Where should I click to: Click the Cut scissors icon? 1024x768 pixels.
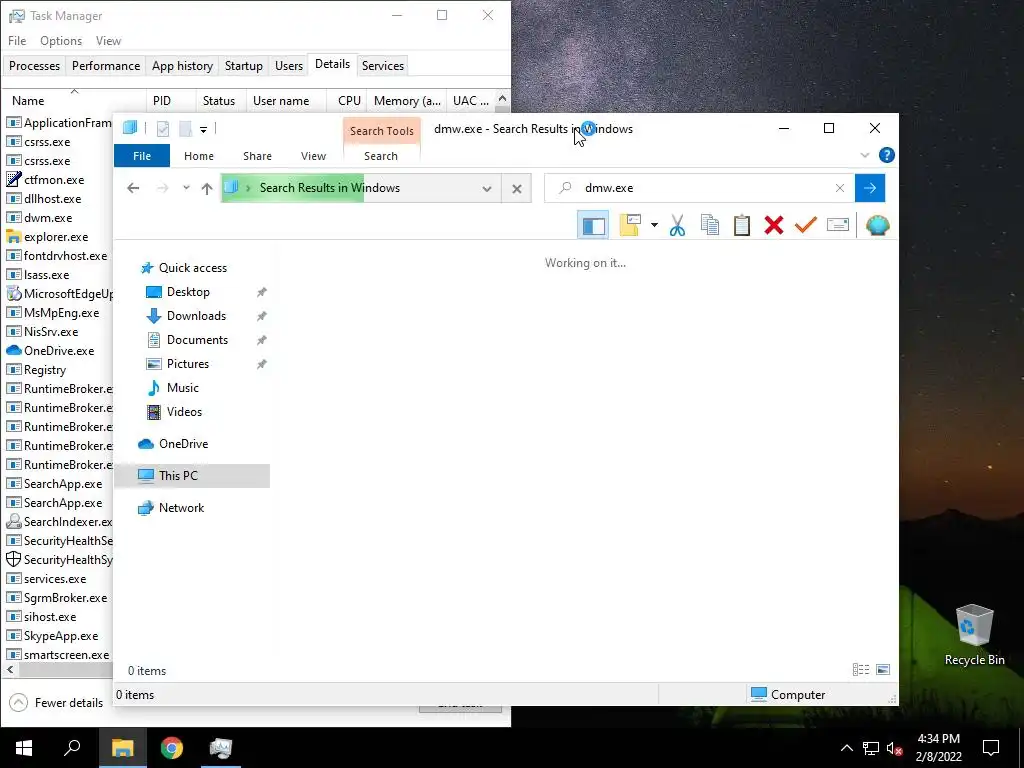pos(677,226)
